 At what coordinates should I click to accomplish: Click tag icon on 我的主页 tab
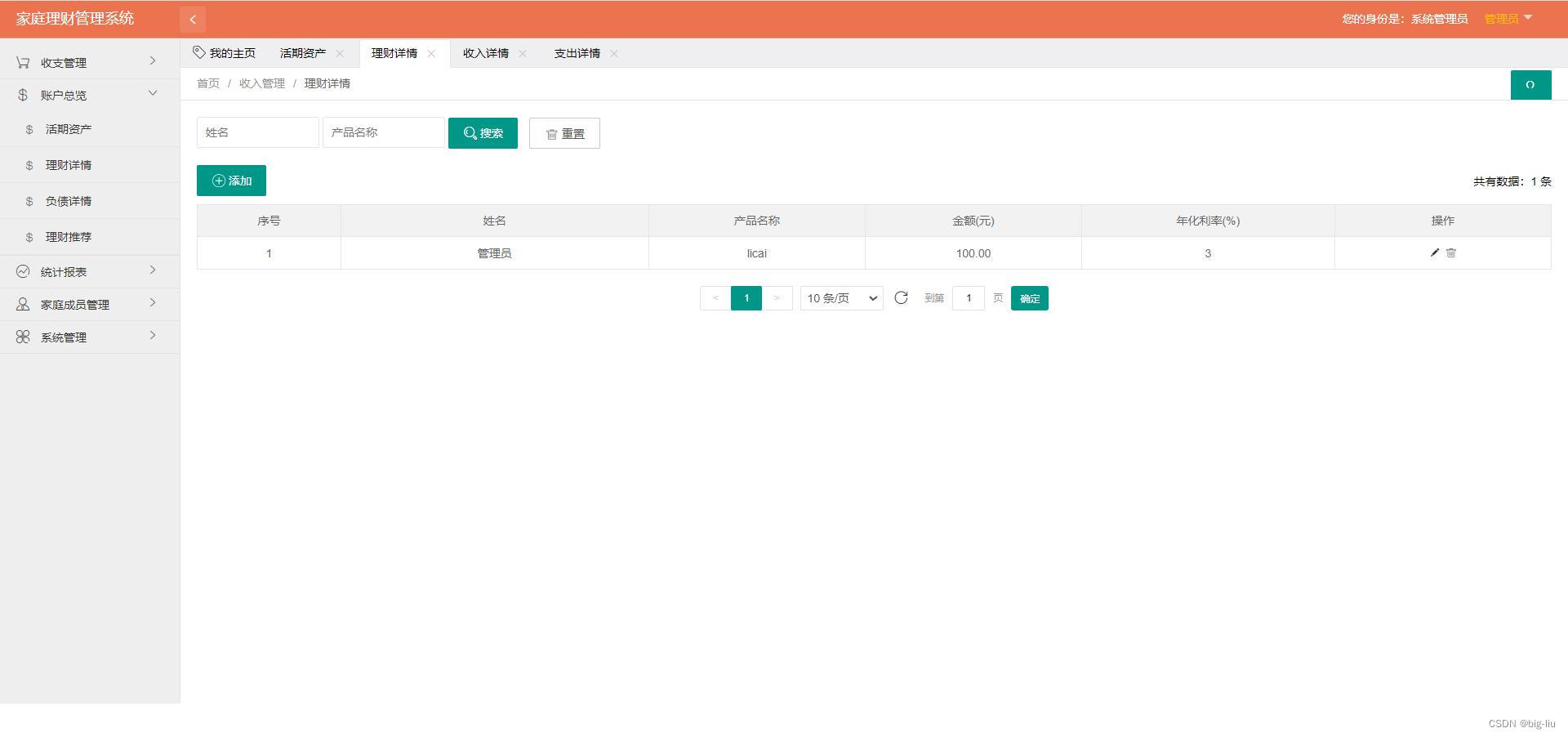click(x=199, y=52)
